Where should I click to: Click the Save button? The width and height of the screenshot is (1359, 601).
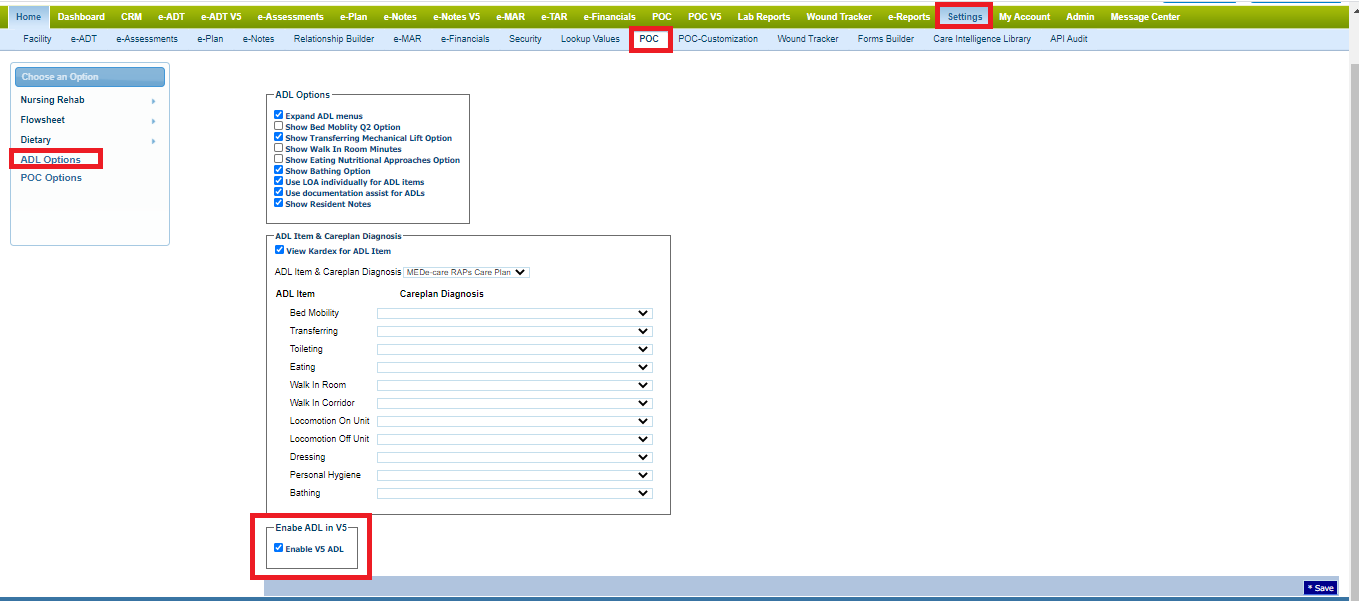[1320, 588]
